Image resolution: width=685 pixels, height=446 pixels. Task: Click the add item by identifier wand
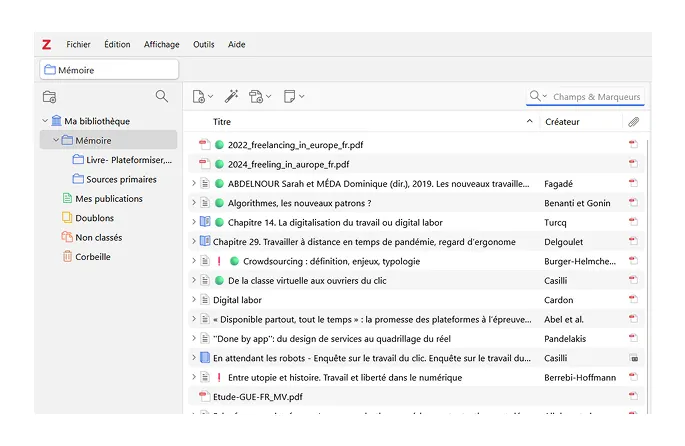pyautogui.click(x=231, y=96)
